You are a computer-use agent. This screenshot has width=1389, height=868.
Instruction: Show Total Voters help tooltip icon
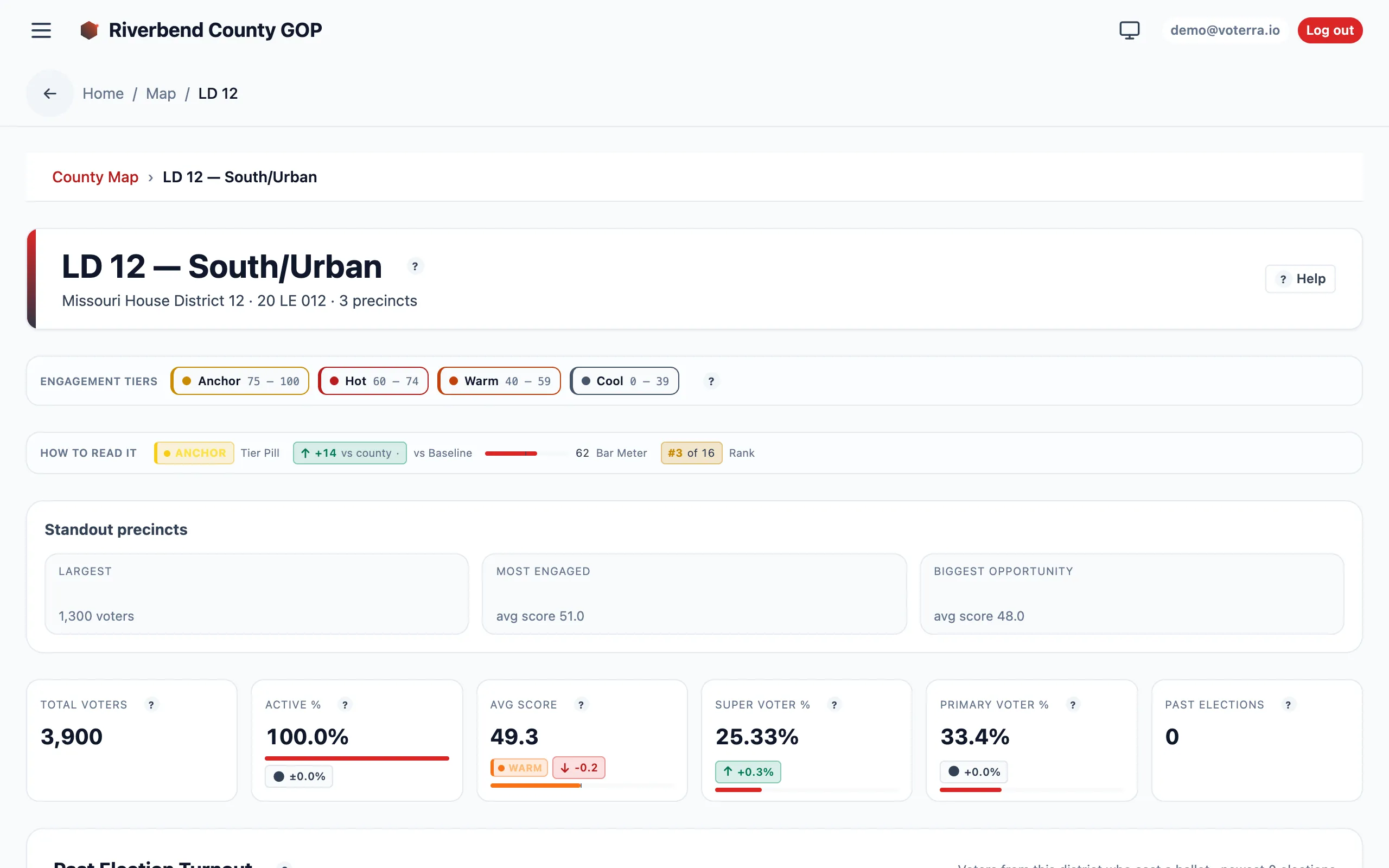151,704
